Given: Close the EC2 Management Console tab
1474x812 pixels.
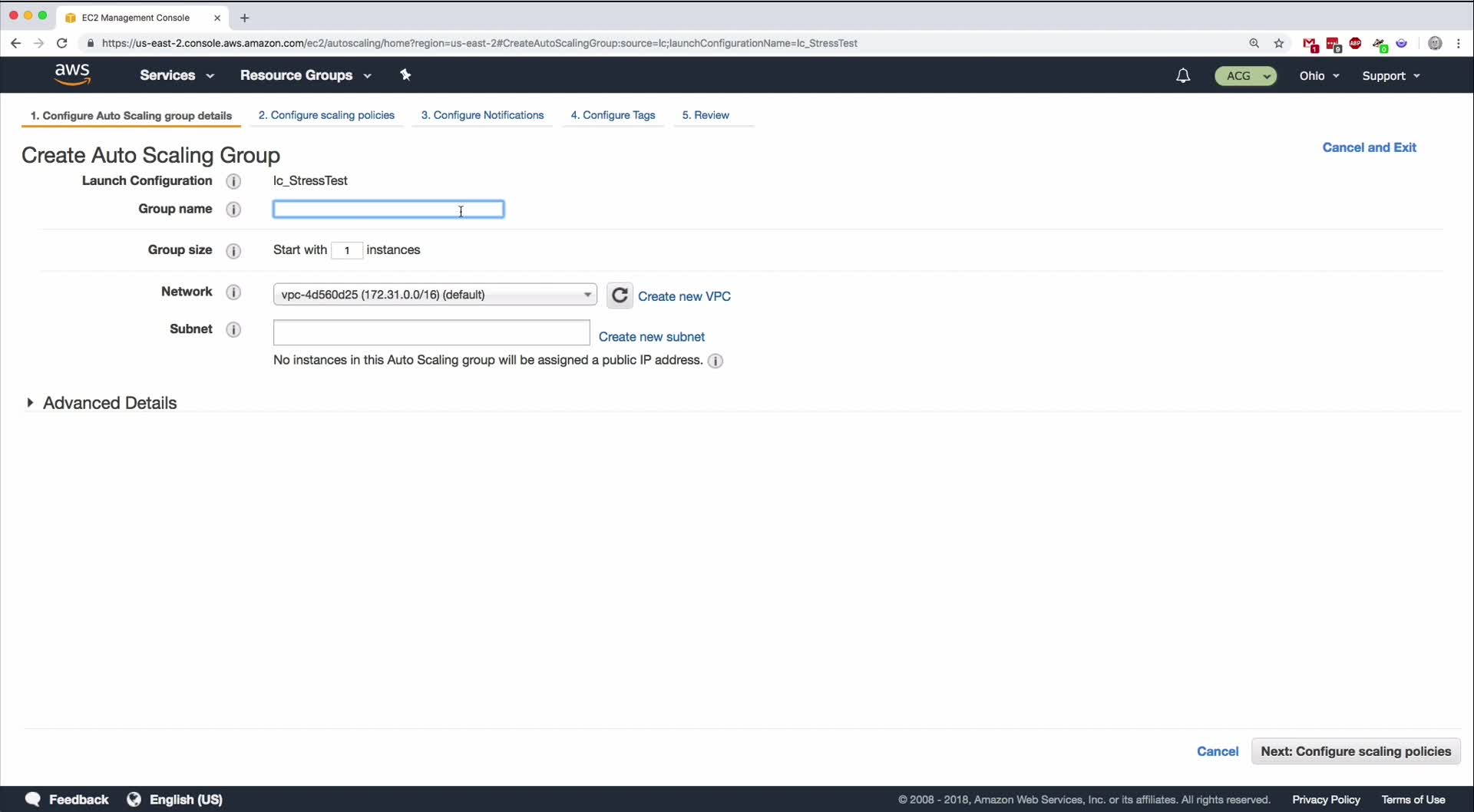Looking at the screenshot, I should [217, 18].
